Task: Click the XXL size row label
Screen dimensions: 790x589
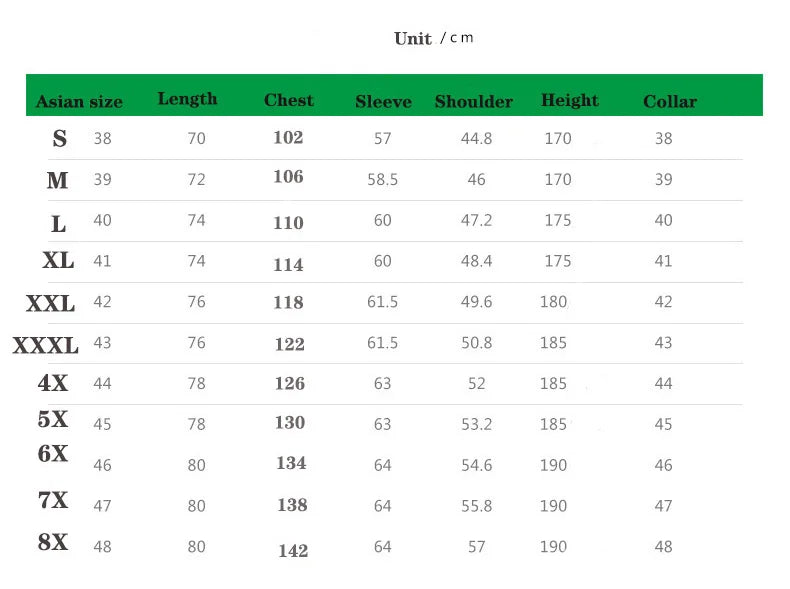Action: pyautogui.click(x=50, y=304)
